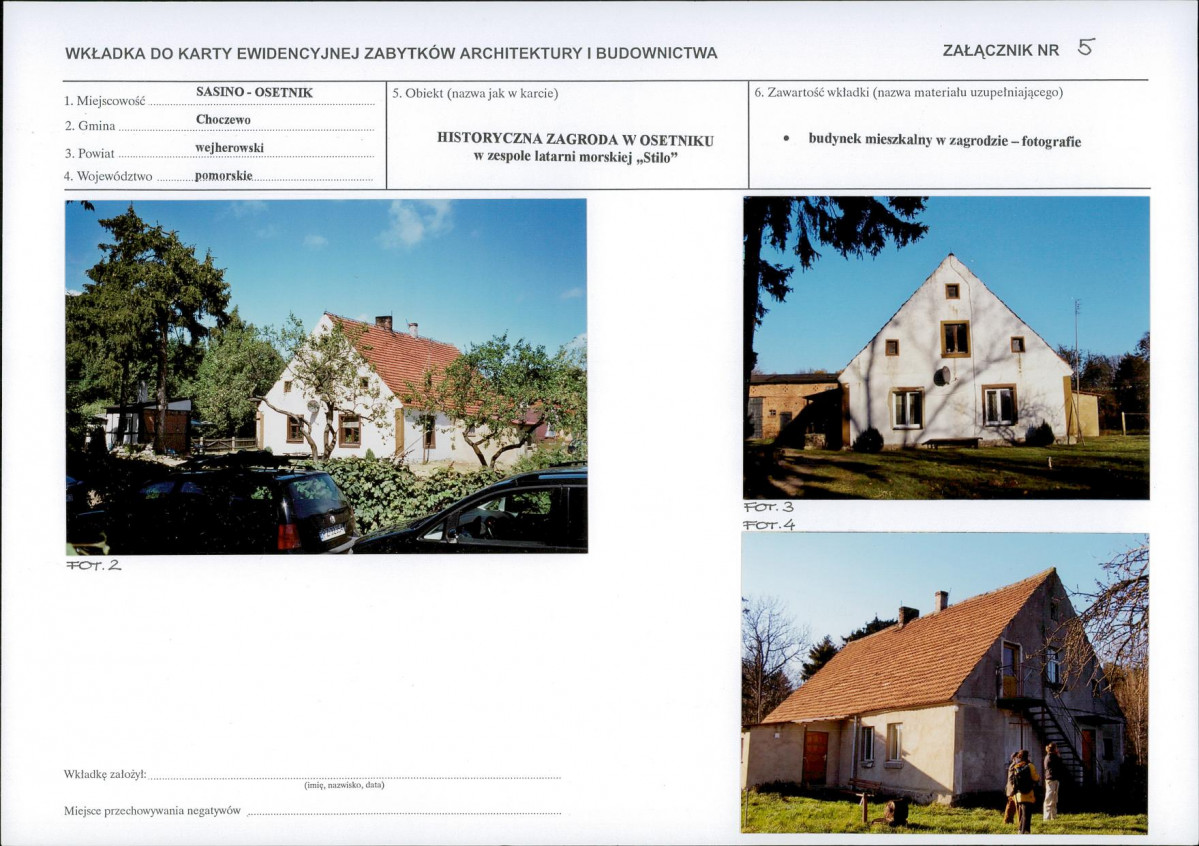The height and width of the screenshot is (846, 1199).
Task: Click the label '4. Województwo'
Action: pos(109,176)
